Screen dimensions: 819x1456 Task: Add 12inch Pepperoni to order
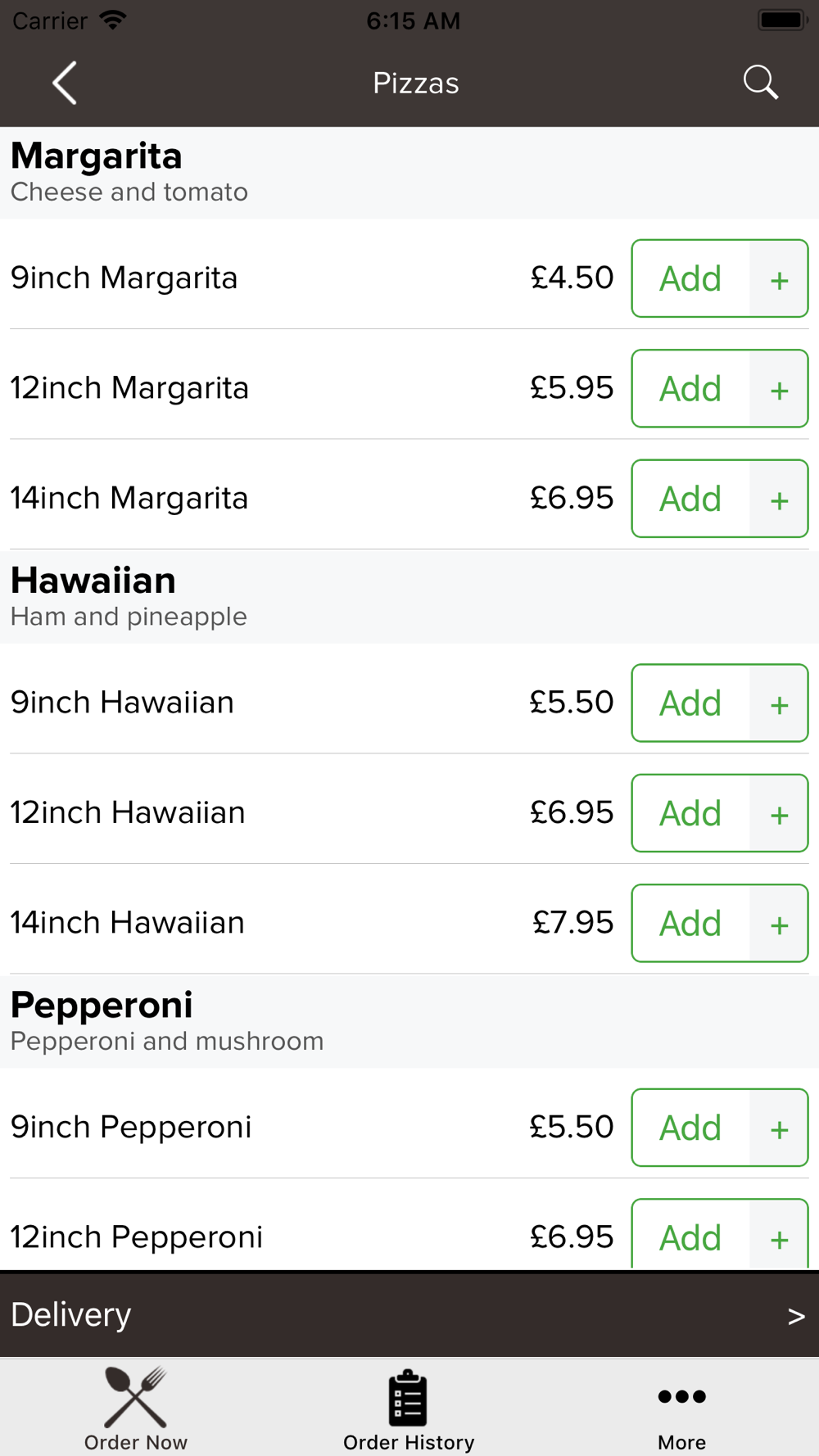click(x=690, y=1237)
